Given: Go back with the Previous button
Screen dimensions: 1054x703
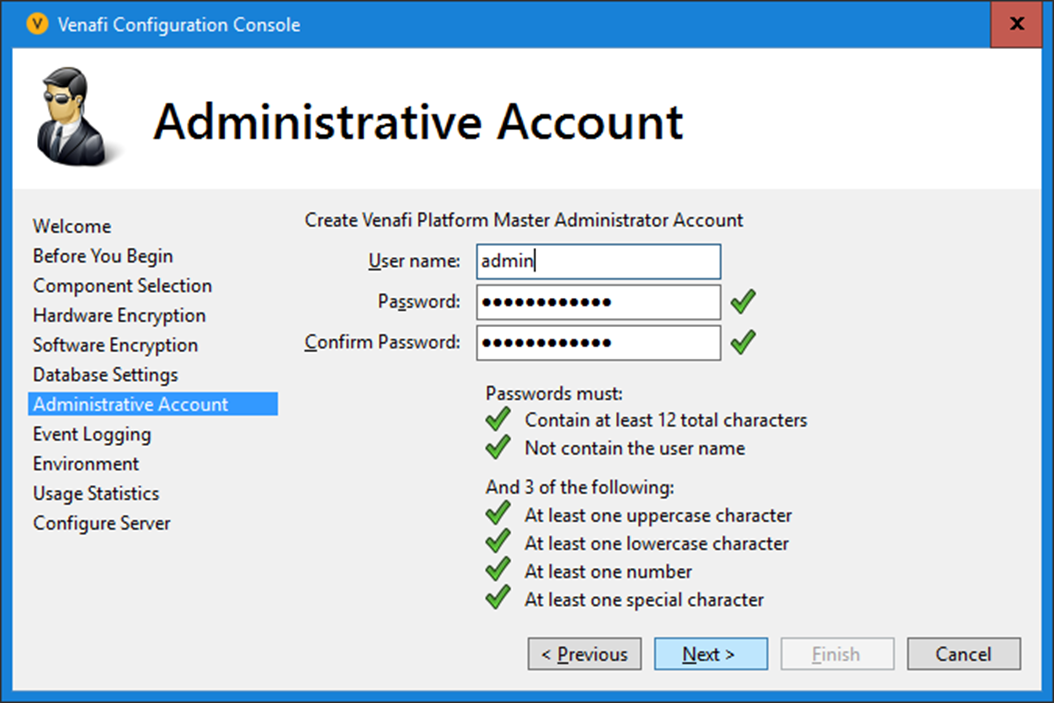Looking at the screenshot, I should pyautogui.click(x=584, y=654).
